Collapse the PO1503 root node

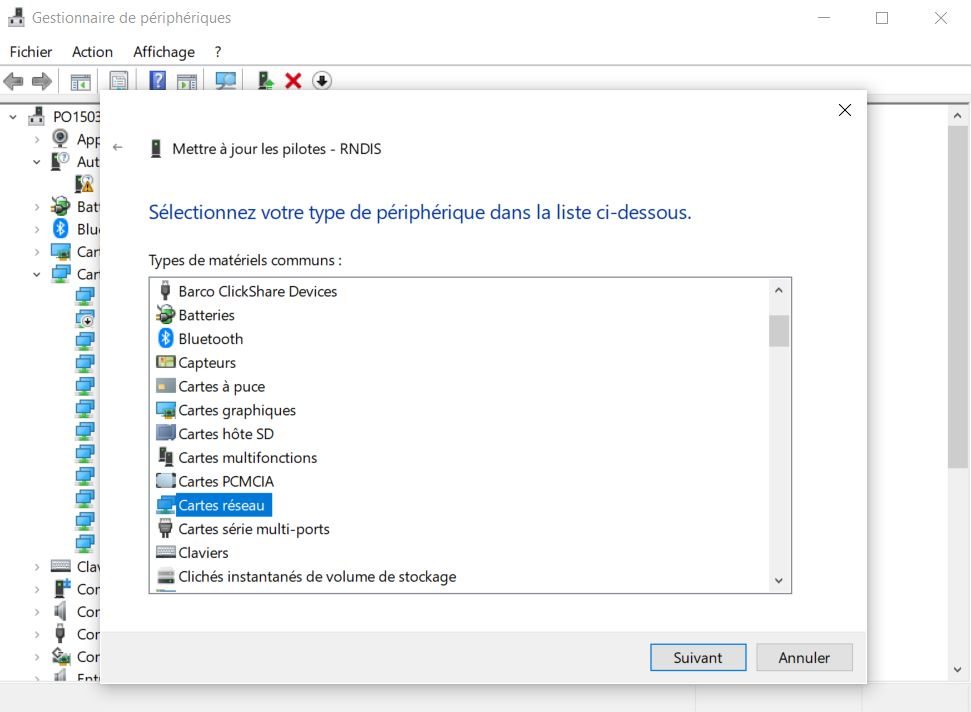(x=12, y=117)
